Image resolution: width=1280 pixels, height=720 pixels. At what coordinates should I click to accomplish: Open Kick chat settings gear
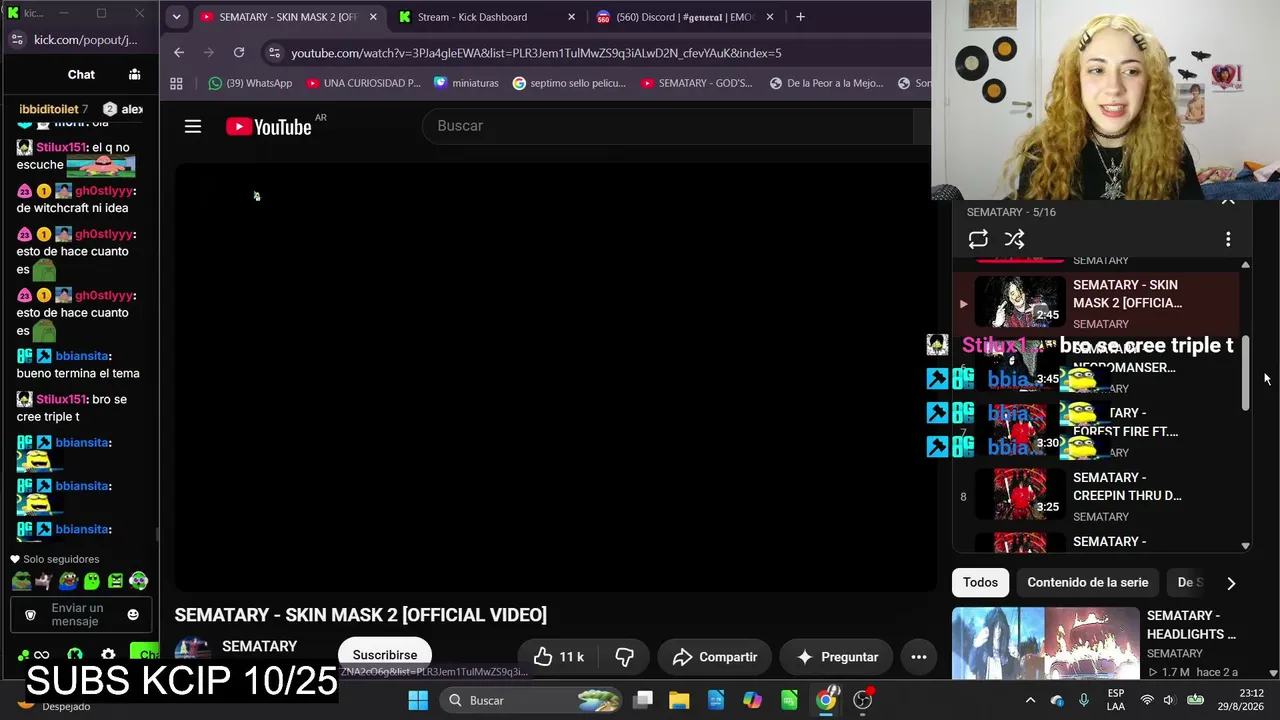(108, 656)
